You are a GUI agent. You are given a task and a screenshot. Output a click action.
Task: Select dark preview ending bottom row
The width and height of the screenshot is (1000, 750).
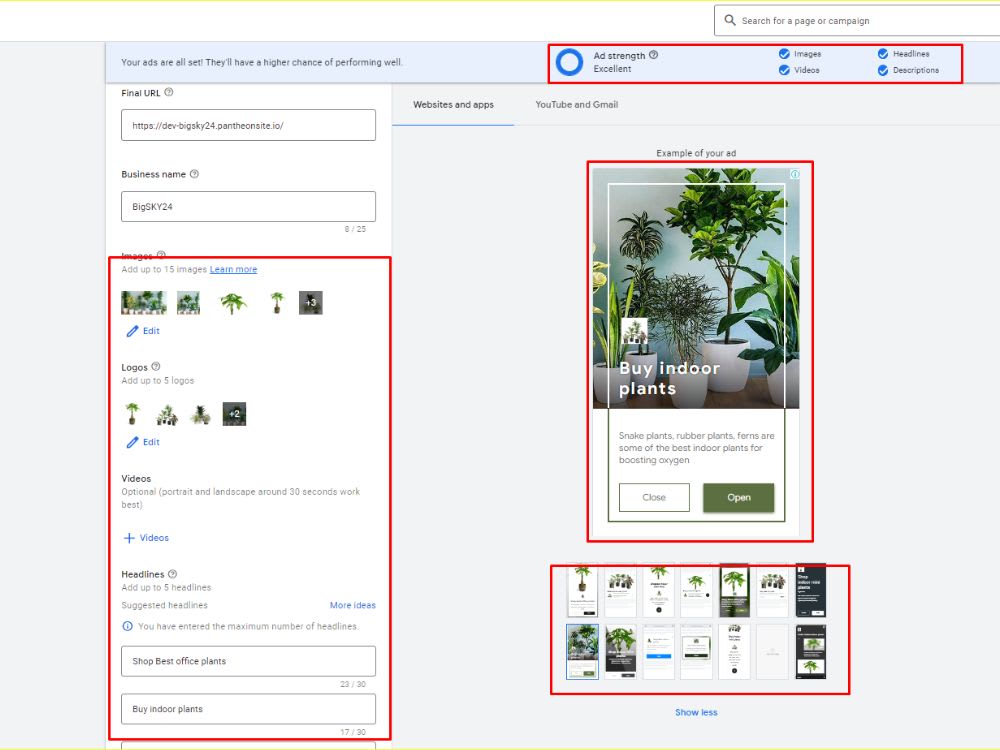click(811, 652)
